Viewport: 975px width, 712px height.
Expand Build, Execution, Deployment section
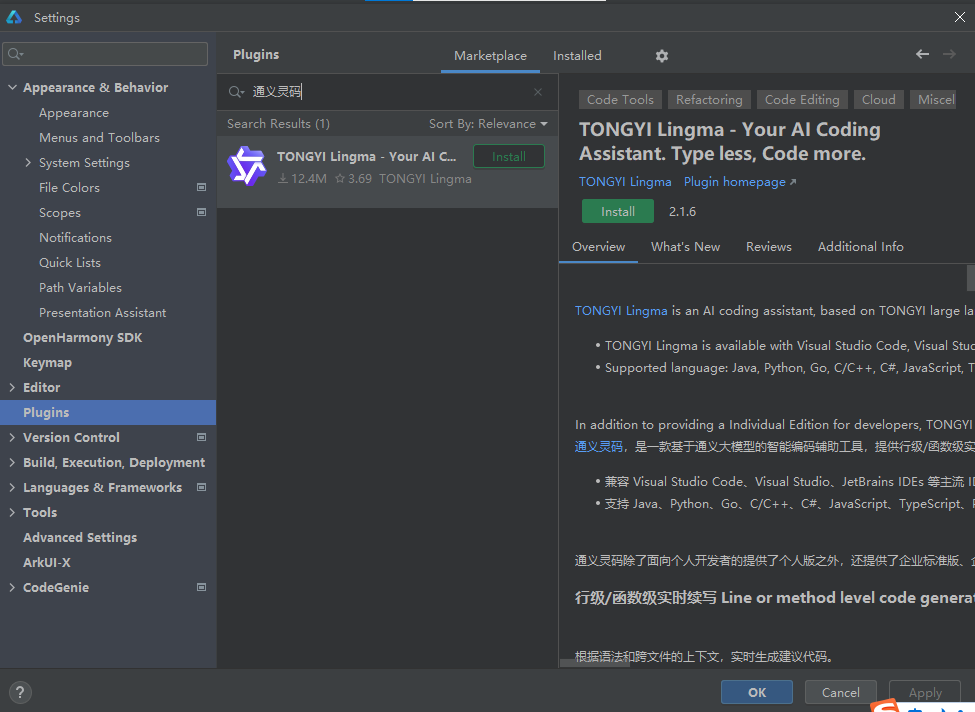pos(12,462)
